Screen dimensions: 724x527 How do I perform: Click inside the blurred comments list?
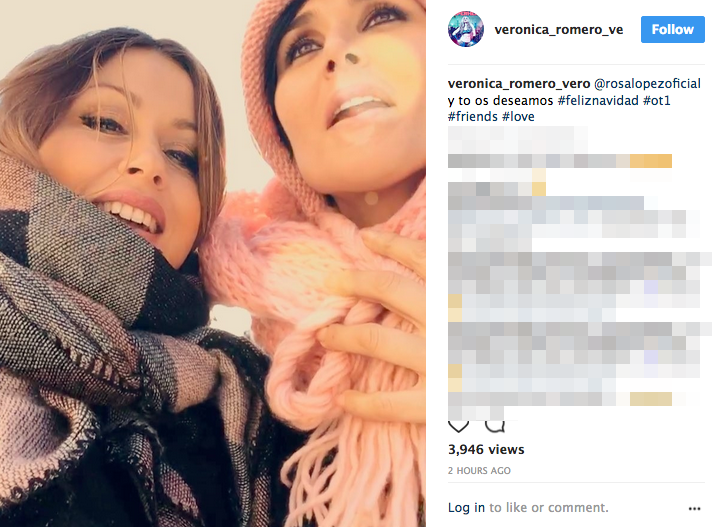577,273
